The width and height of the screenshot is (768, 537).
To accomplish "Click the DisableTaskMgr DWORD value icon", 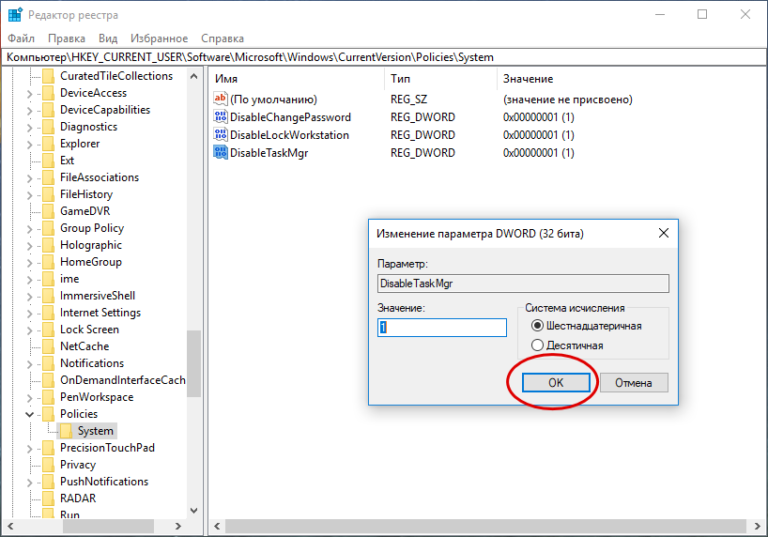I will coord(221,153).
